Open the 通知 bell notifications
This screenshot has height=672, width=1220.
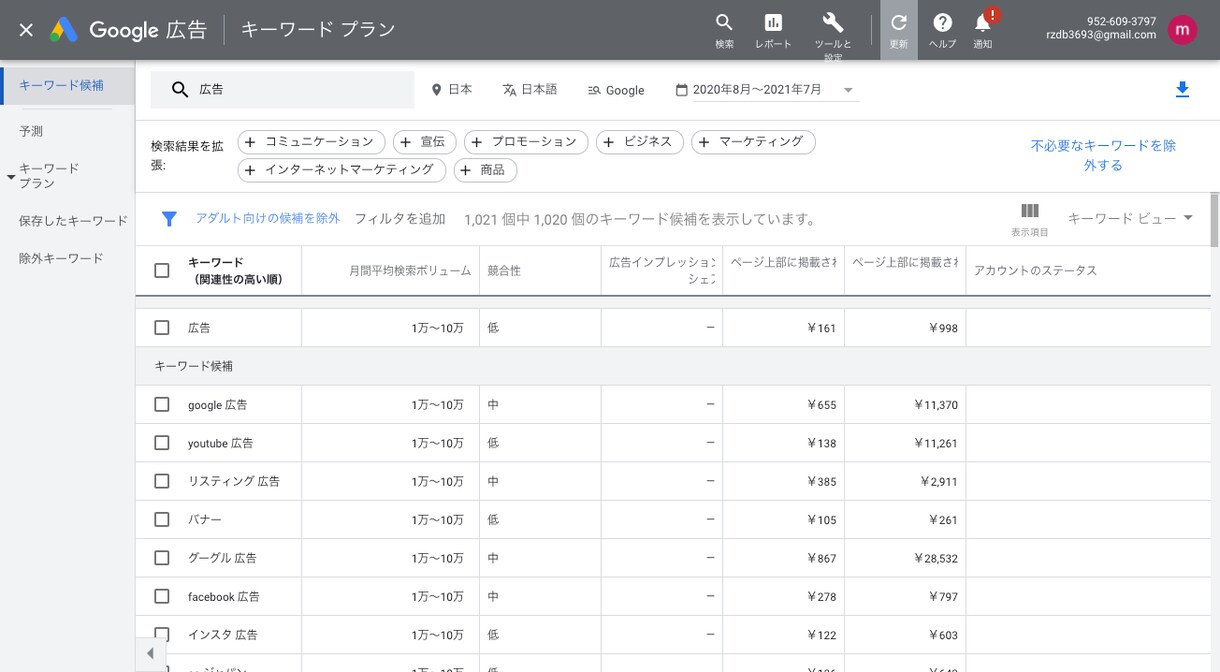pos(983,30)
